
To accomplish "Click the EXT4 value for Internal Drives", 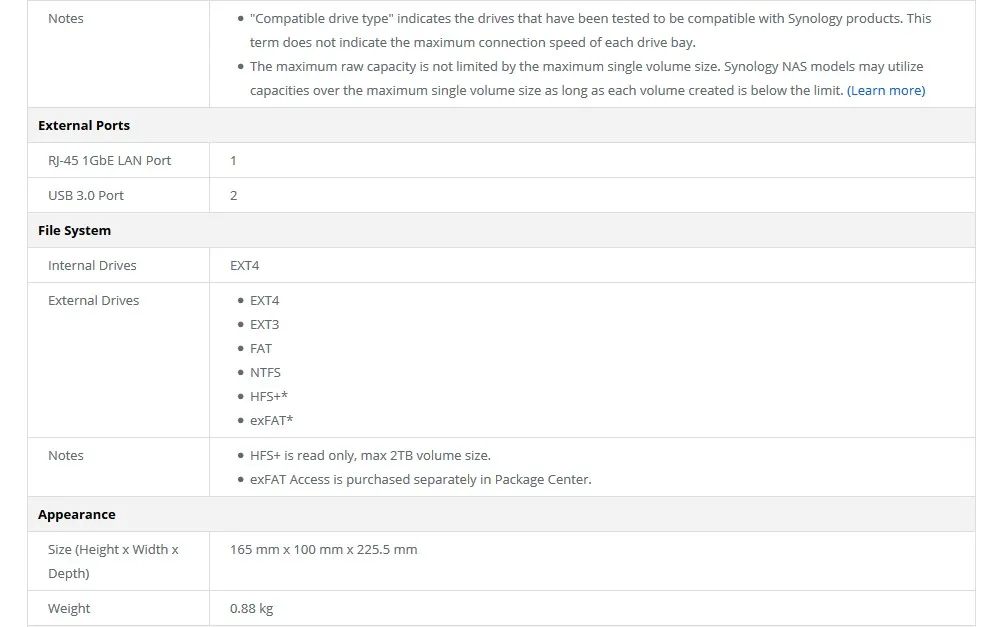I will 244,266.
